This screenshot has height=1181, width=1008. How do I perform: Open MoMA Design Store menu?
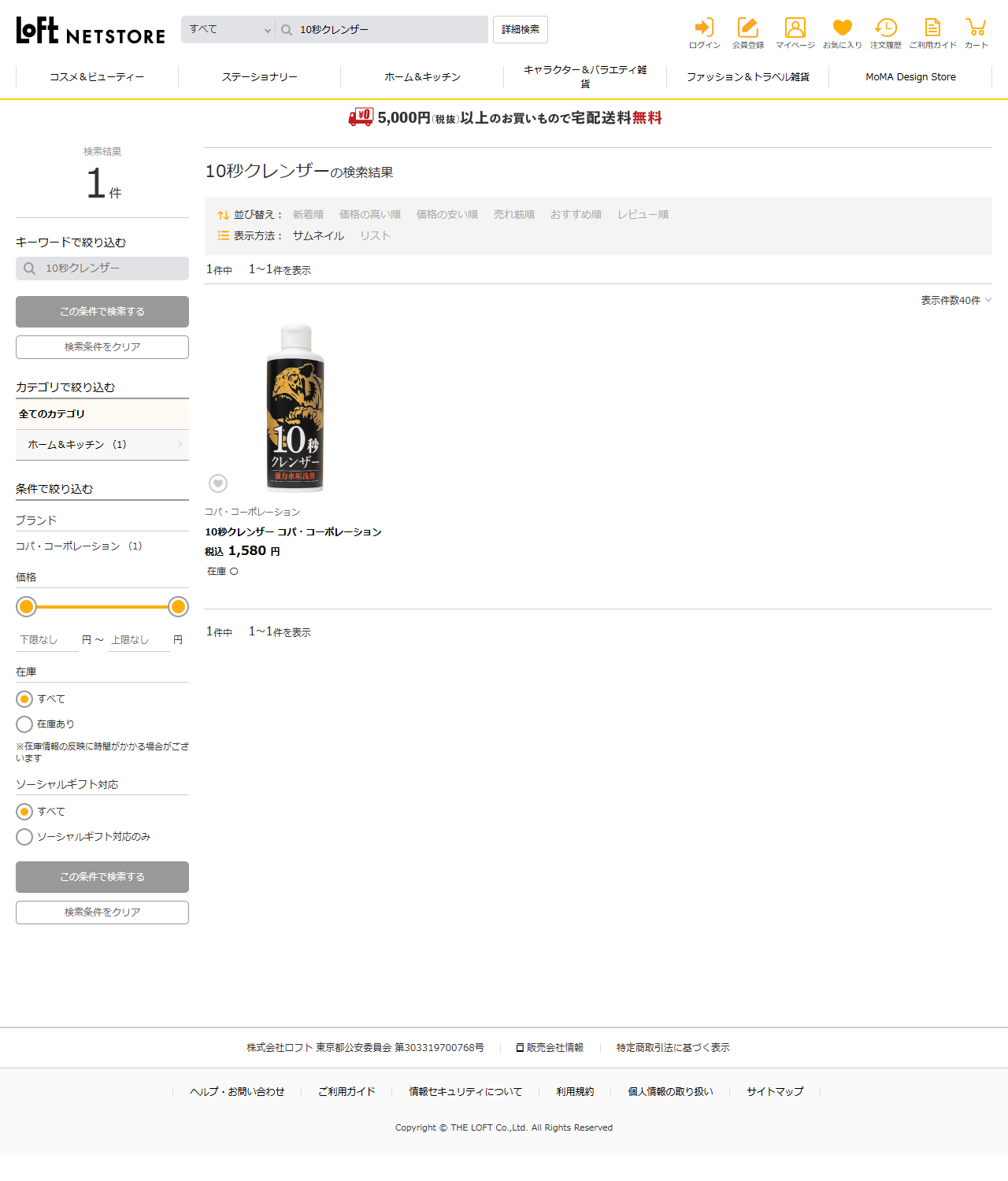910,77
